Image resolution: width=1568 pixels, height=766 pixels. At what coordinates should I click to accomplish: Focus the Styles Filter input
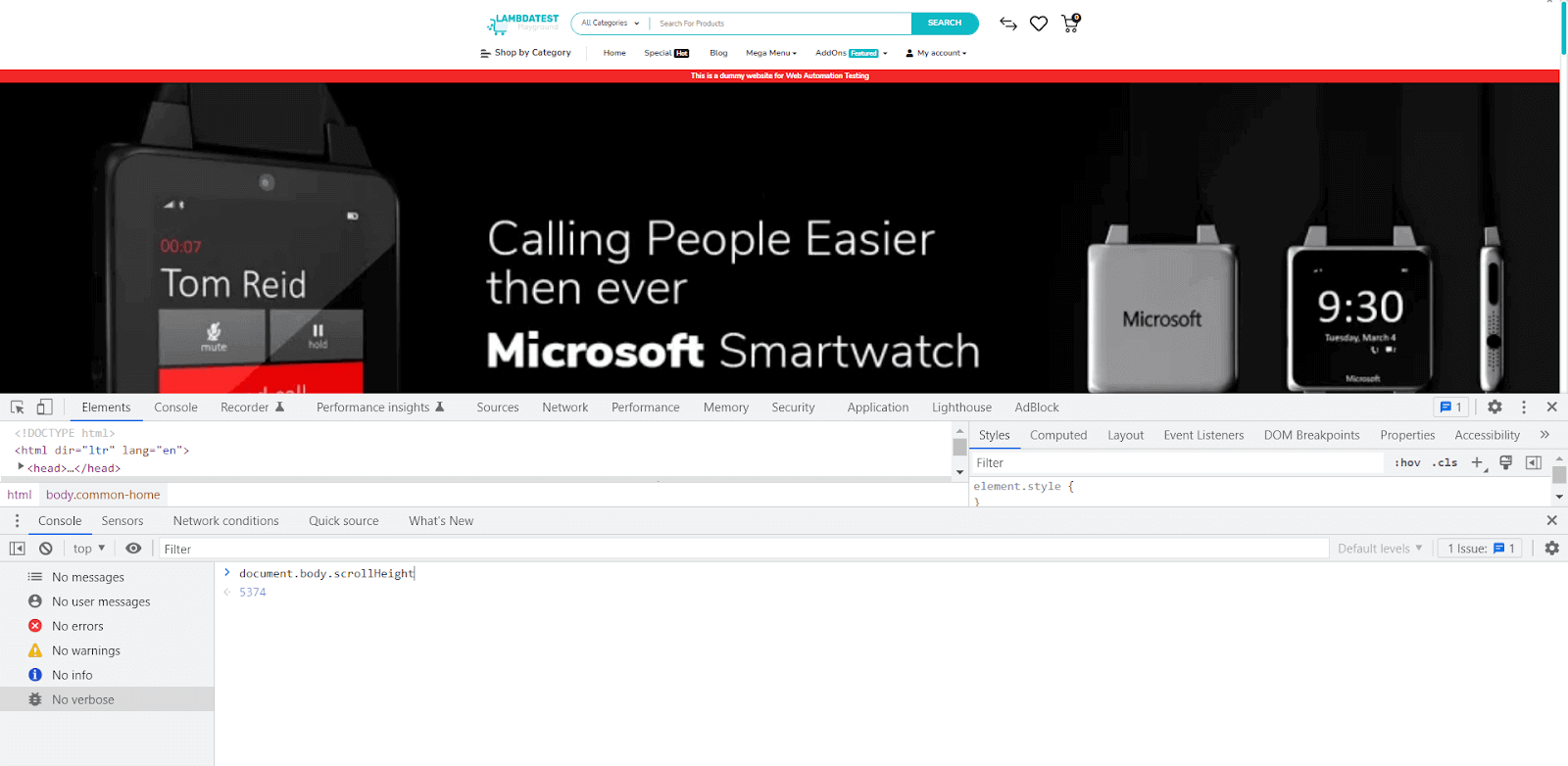(x=1176, y=463)
